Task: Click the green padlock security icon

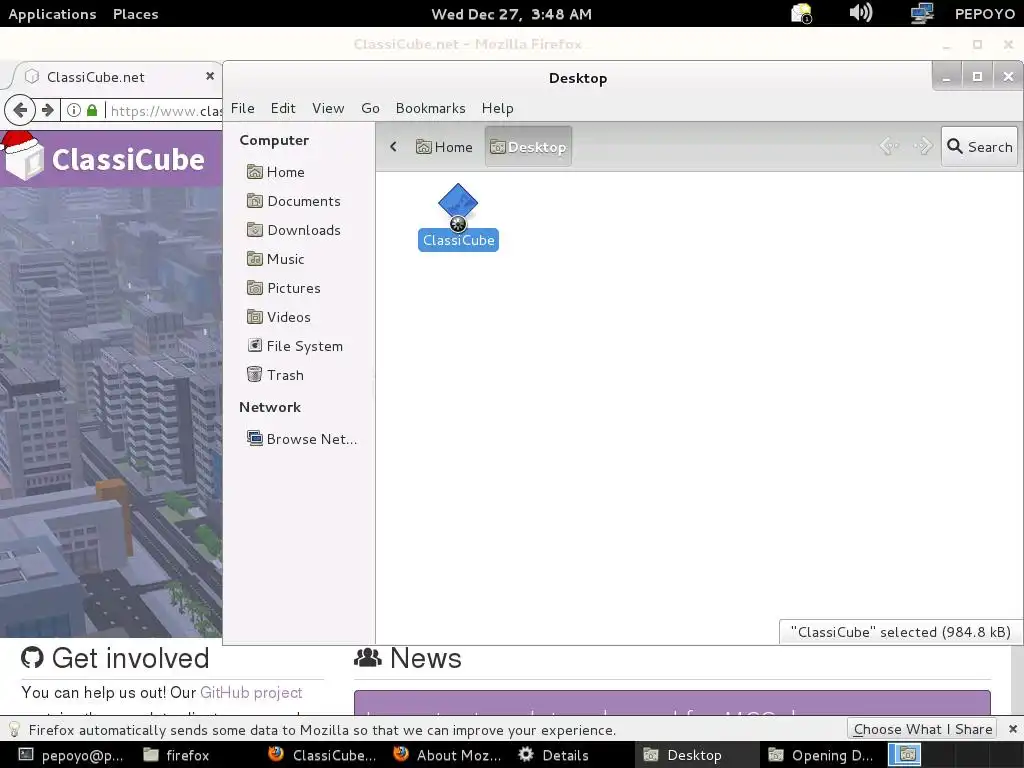Action: (x=92, y=110)
